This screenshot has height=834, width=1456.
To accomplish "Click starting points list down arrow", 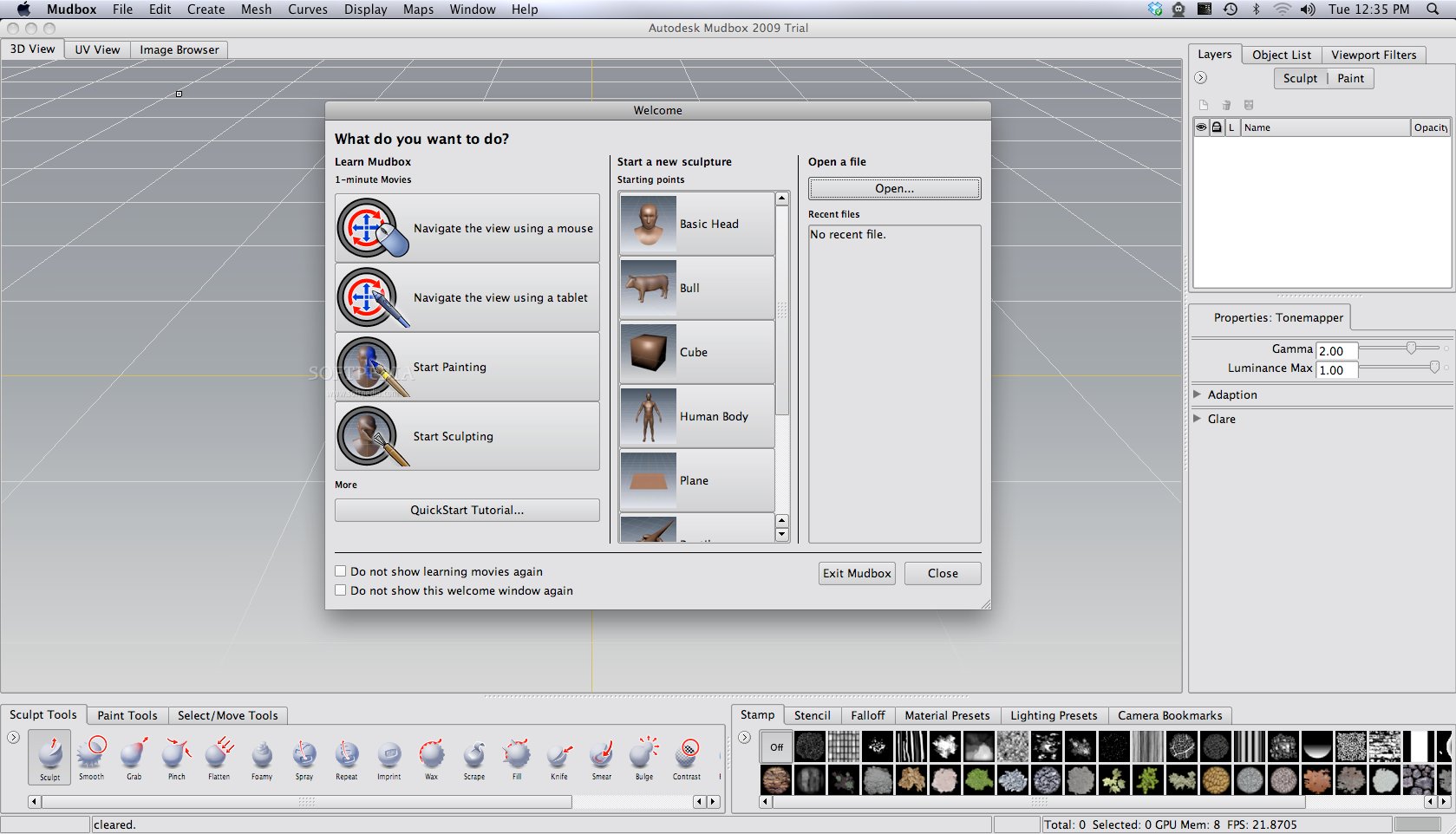I will click(x=782, y=534).
